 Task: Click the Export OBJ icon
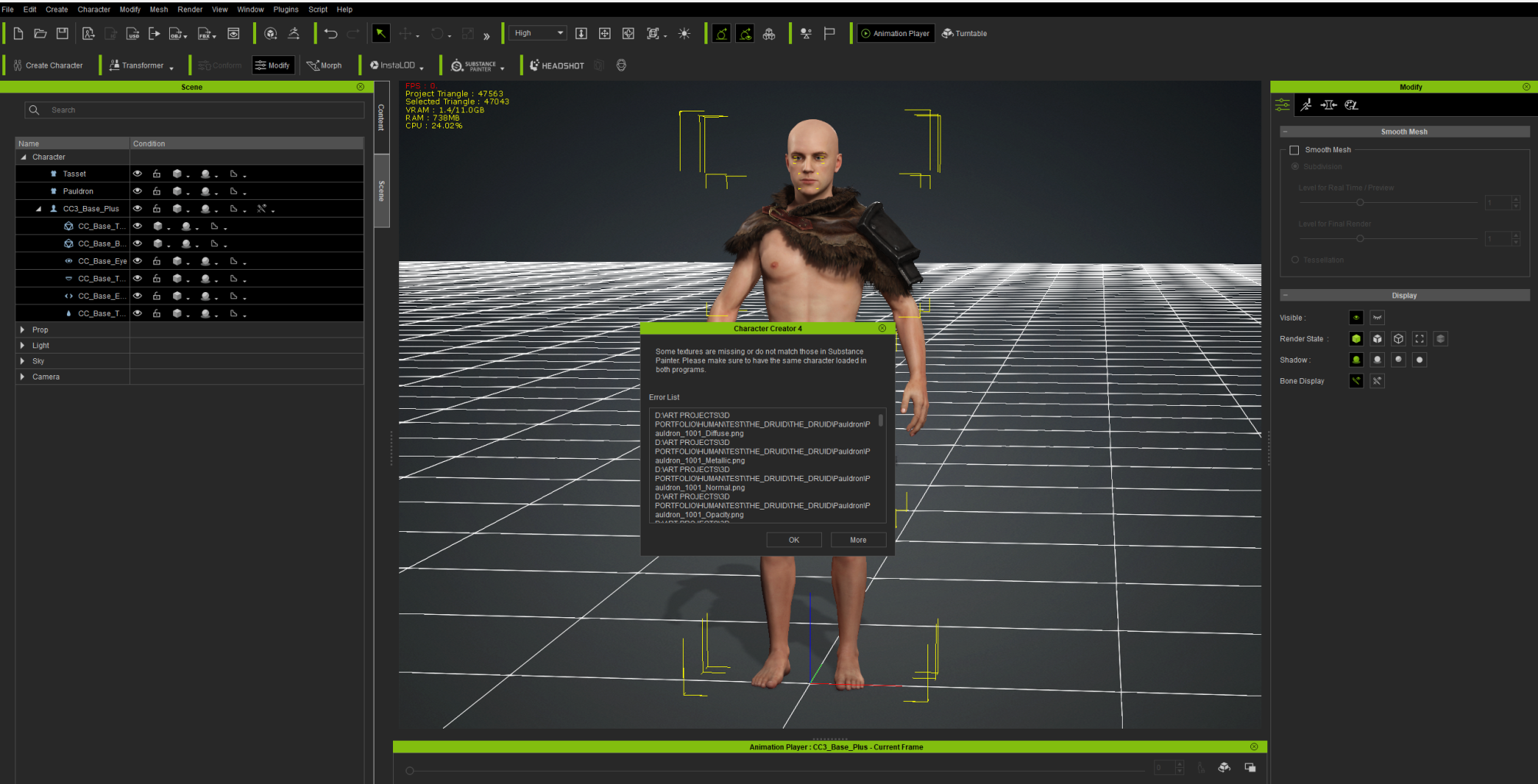tap(177, 33)
